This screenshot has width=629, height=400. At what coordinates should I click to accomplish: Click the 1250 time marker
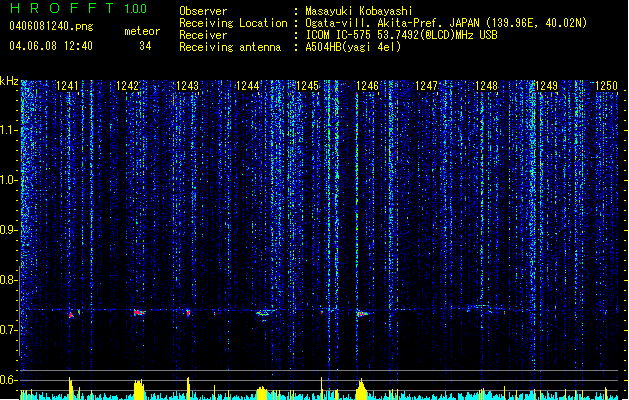(x=606, y=86)
